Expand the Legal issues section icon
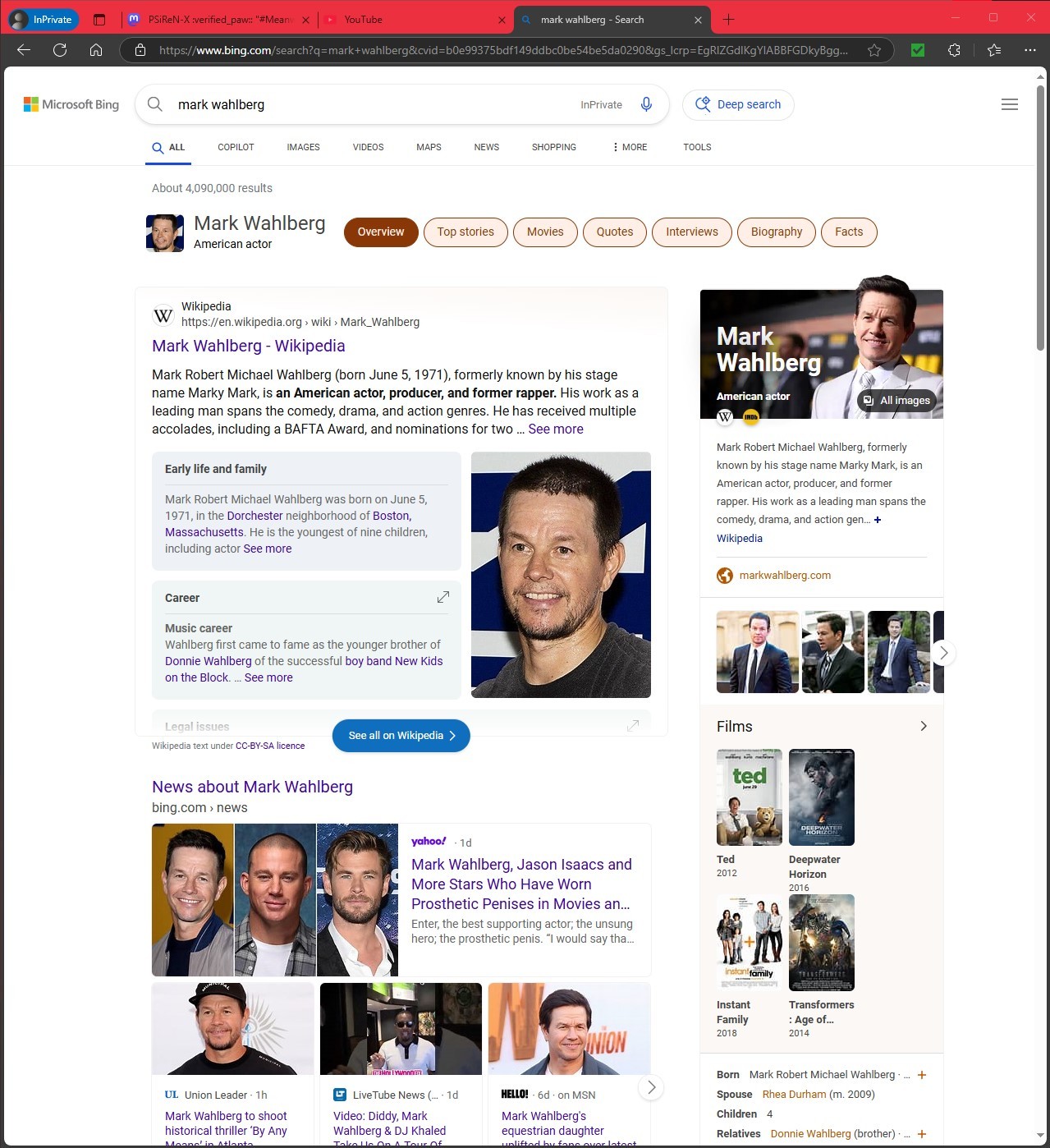The width and height of the screenshot is (1050, 1148). pyautogui.click(x=633, y=726)
